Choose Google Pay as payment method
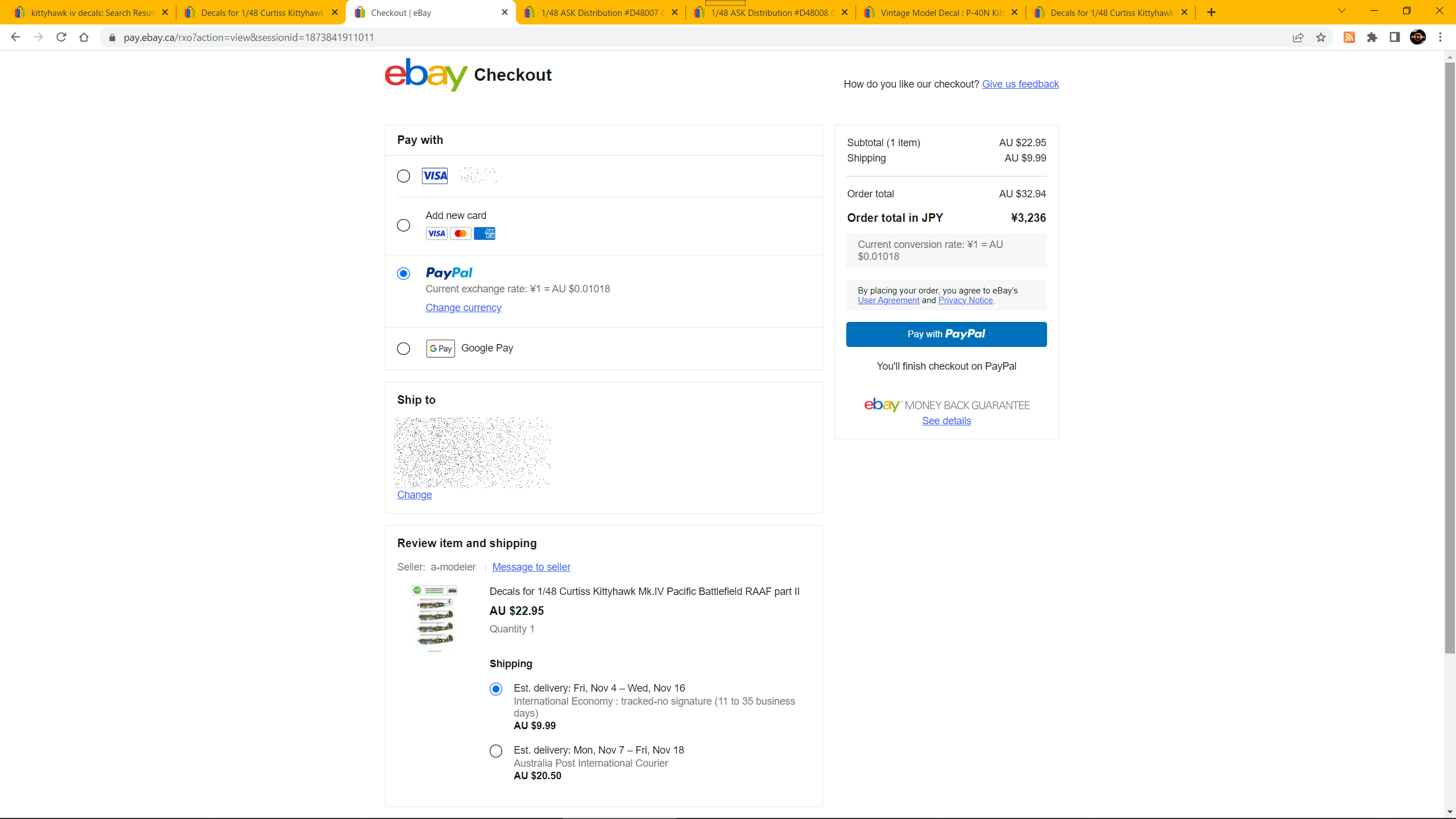Screen dimensions: 1456x819 point(403,349)
